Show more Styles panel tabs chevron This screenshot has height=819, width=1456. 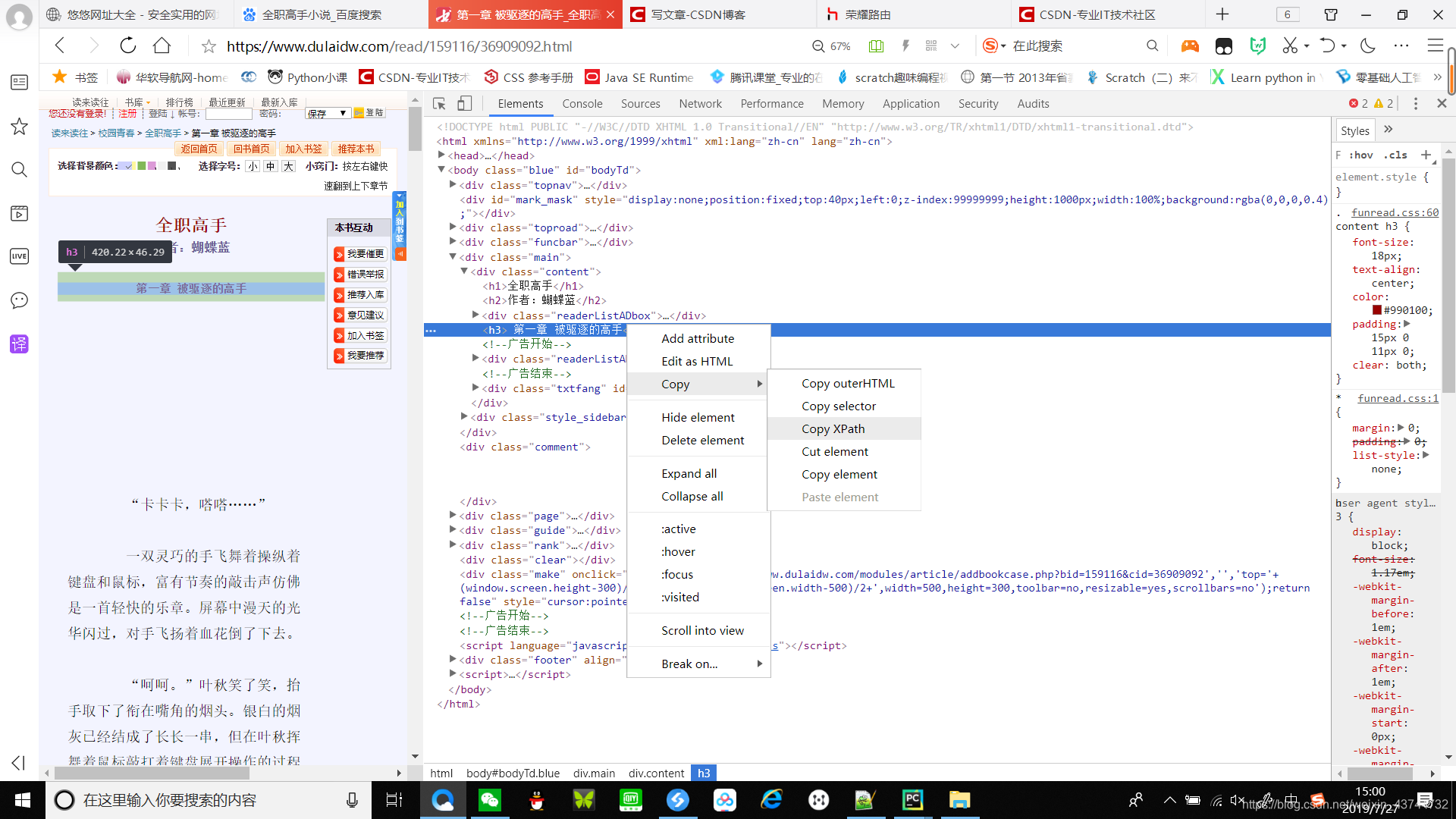click(x=1388, y=130)
